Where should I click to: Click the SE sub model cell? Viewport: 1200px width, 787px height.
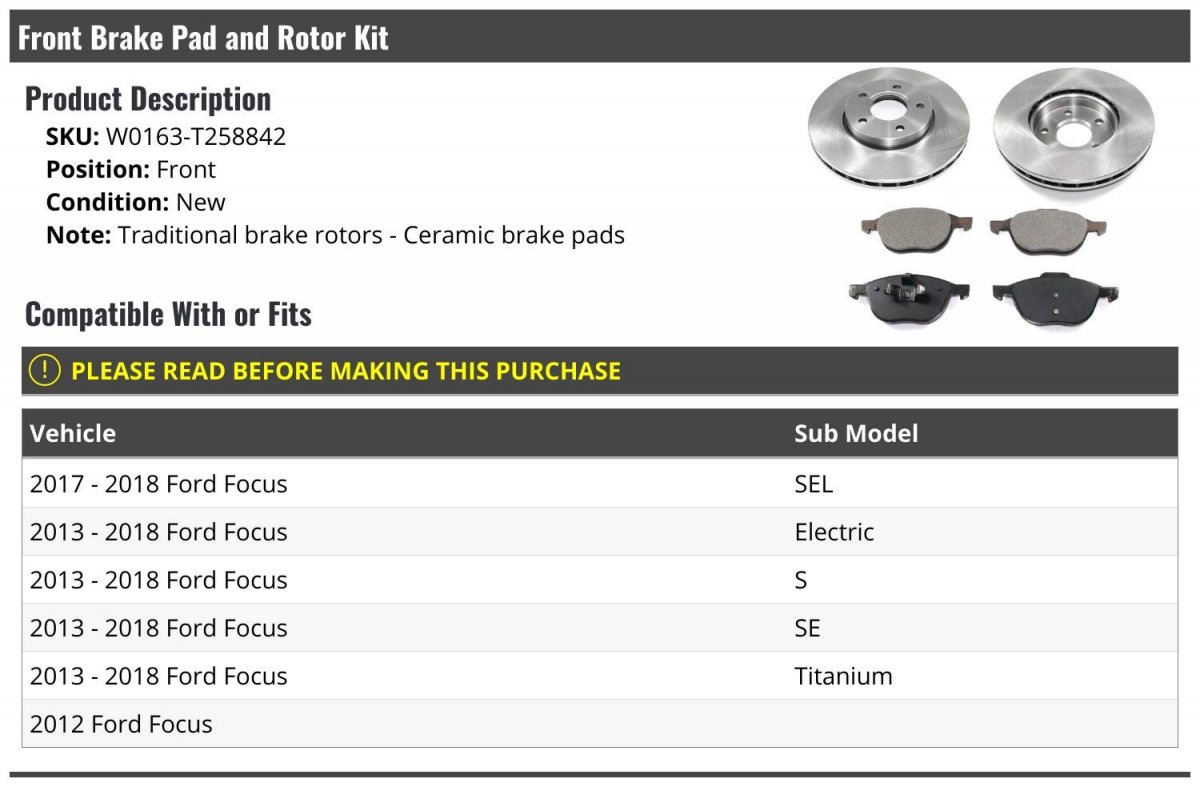807,628
